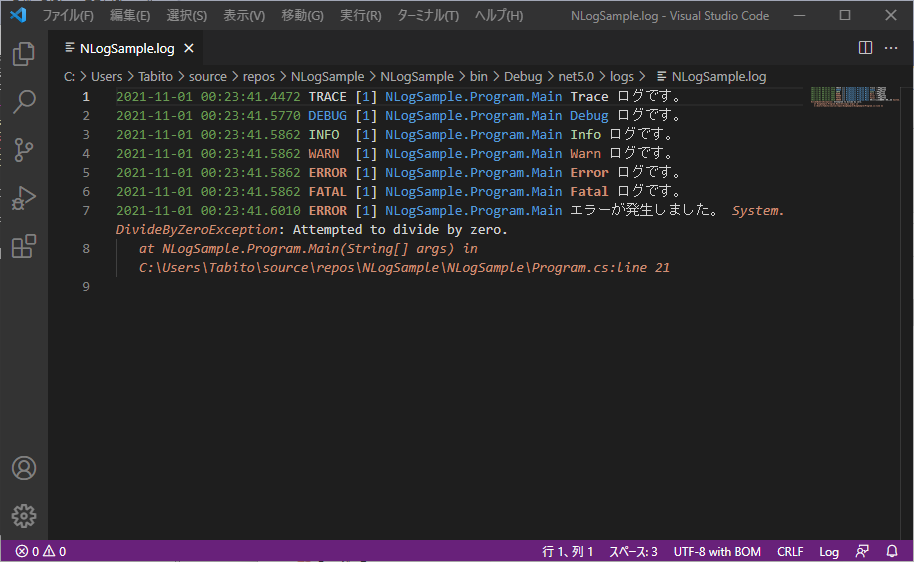914x562 pixels.
Task: Open the ターミナル(T) menu
Action: 428,16
